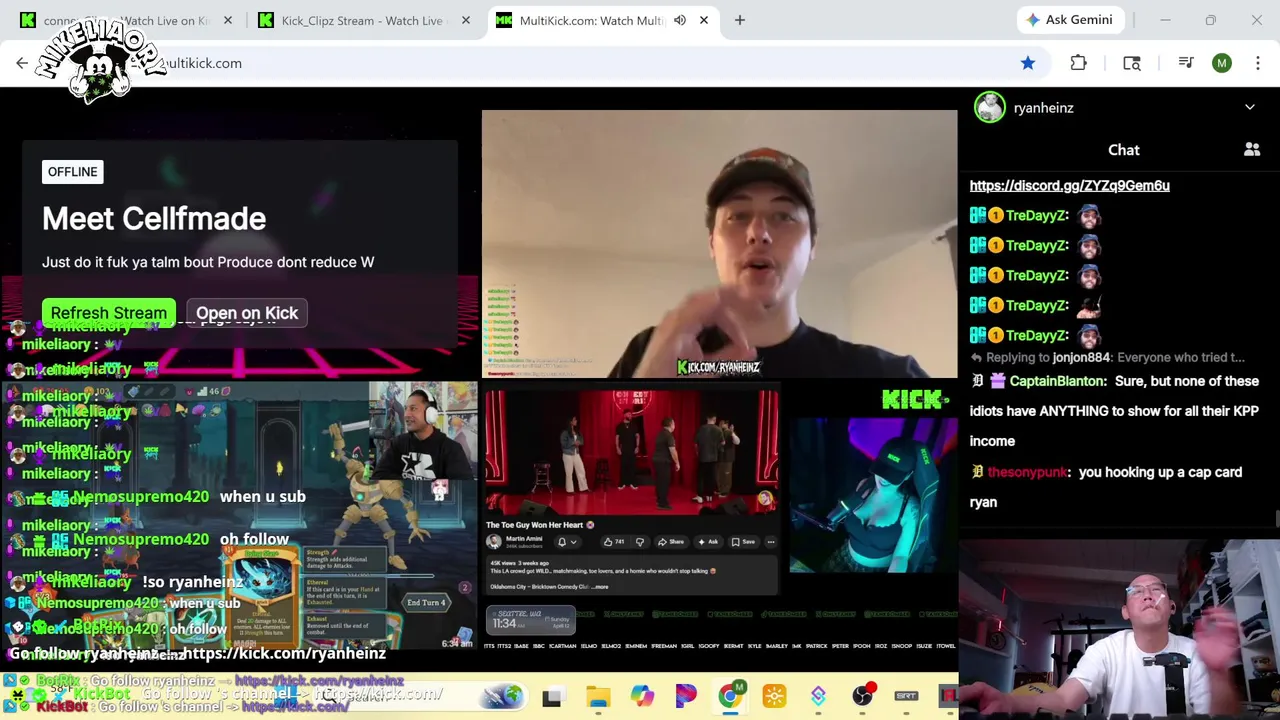Screen dimensions: 1280x720
Task: Open File Explorer from taskbar
Action: [x=598, y=697]
